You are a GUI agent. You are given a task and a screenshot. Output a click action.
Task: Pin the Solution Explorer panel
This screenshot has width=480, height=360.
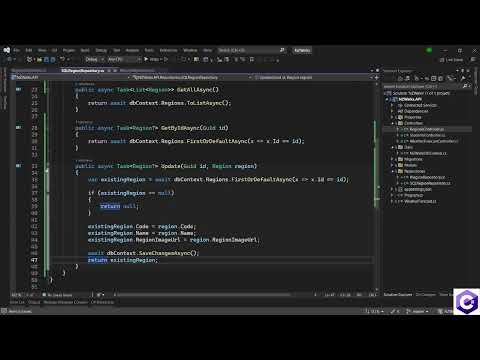tap(463, 71)
